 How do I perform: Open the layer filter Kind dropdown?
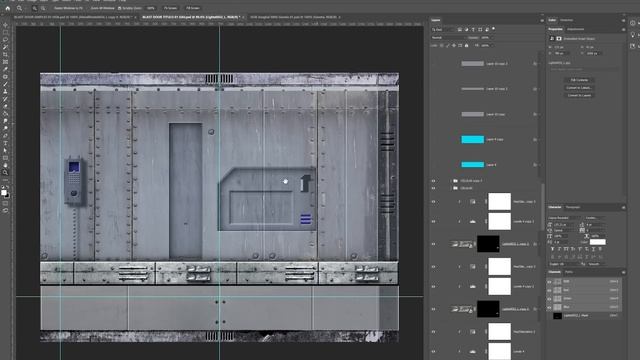click(443, 29)
